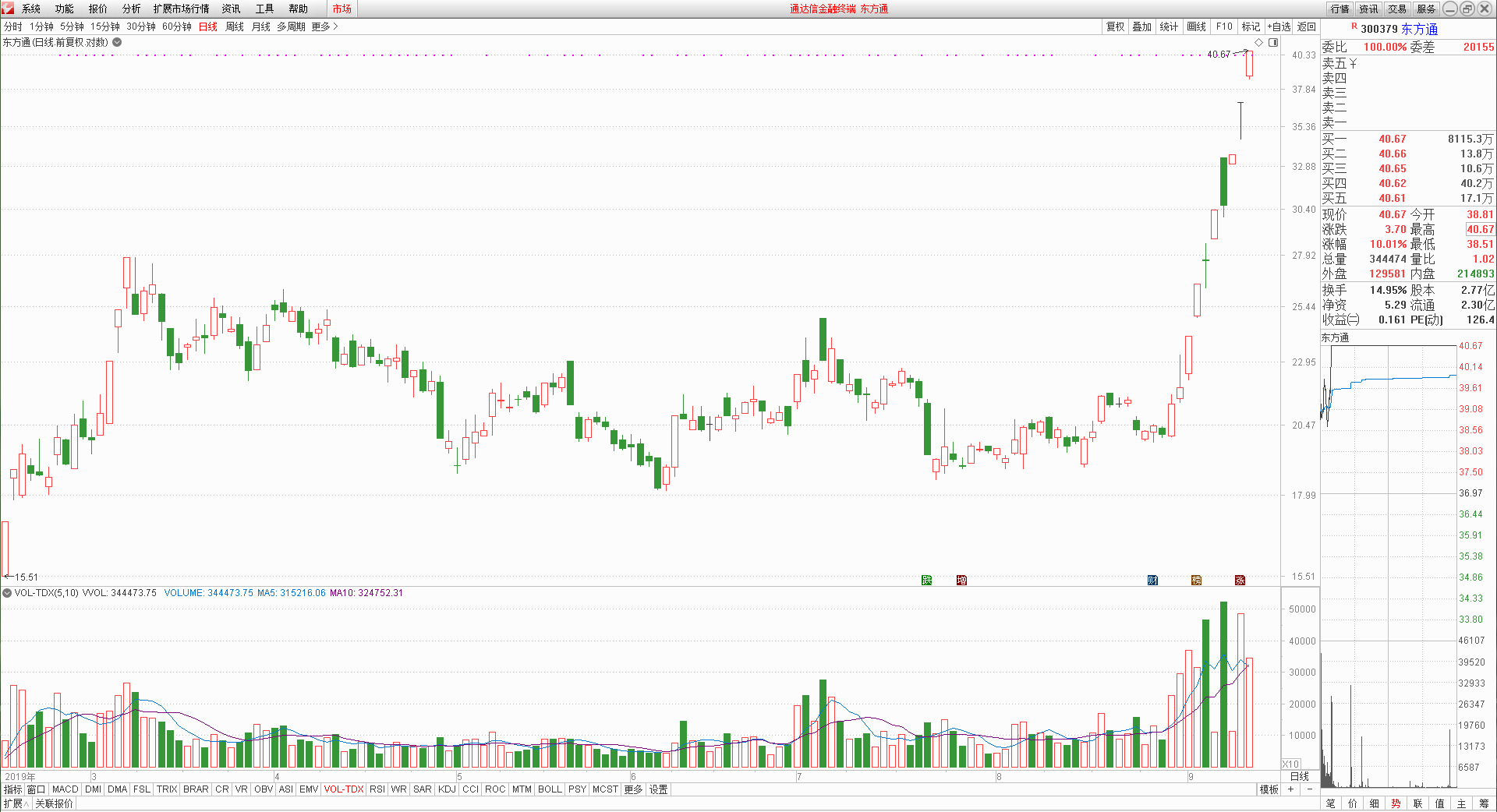
Task: Click the blue 财 event marker icon
Action: pyautogui.click(x=1153, y=580)
